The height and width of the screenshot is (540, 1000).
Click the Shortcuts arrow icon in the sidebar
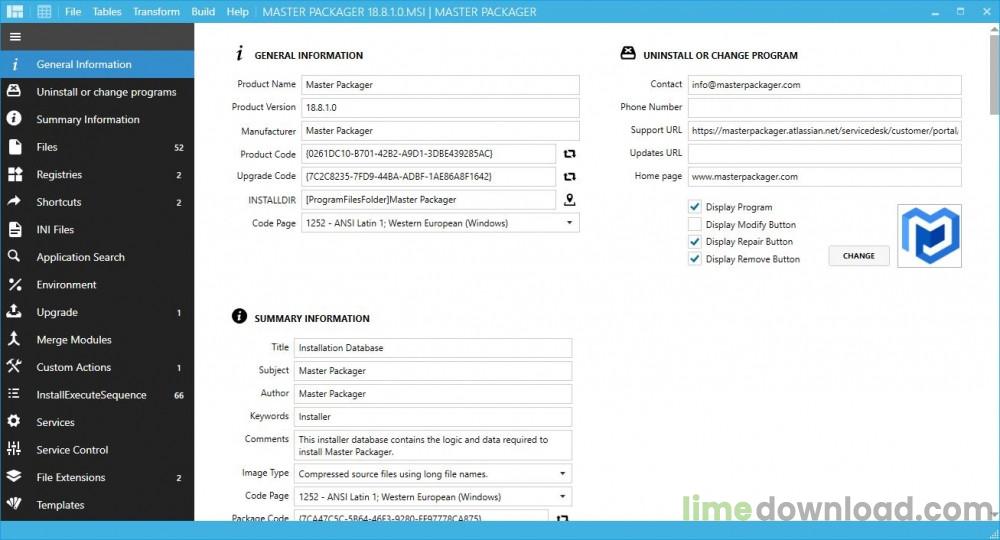point(14,201)
